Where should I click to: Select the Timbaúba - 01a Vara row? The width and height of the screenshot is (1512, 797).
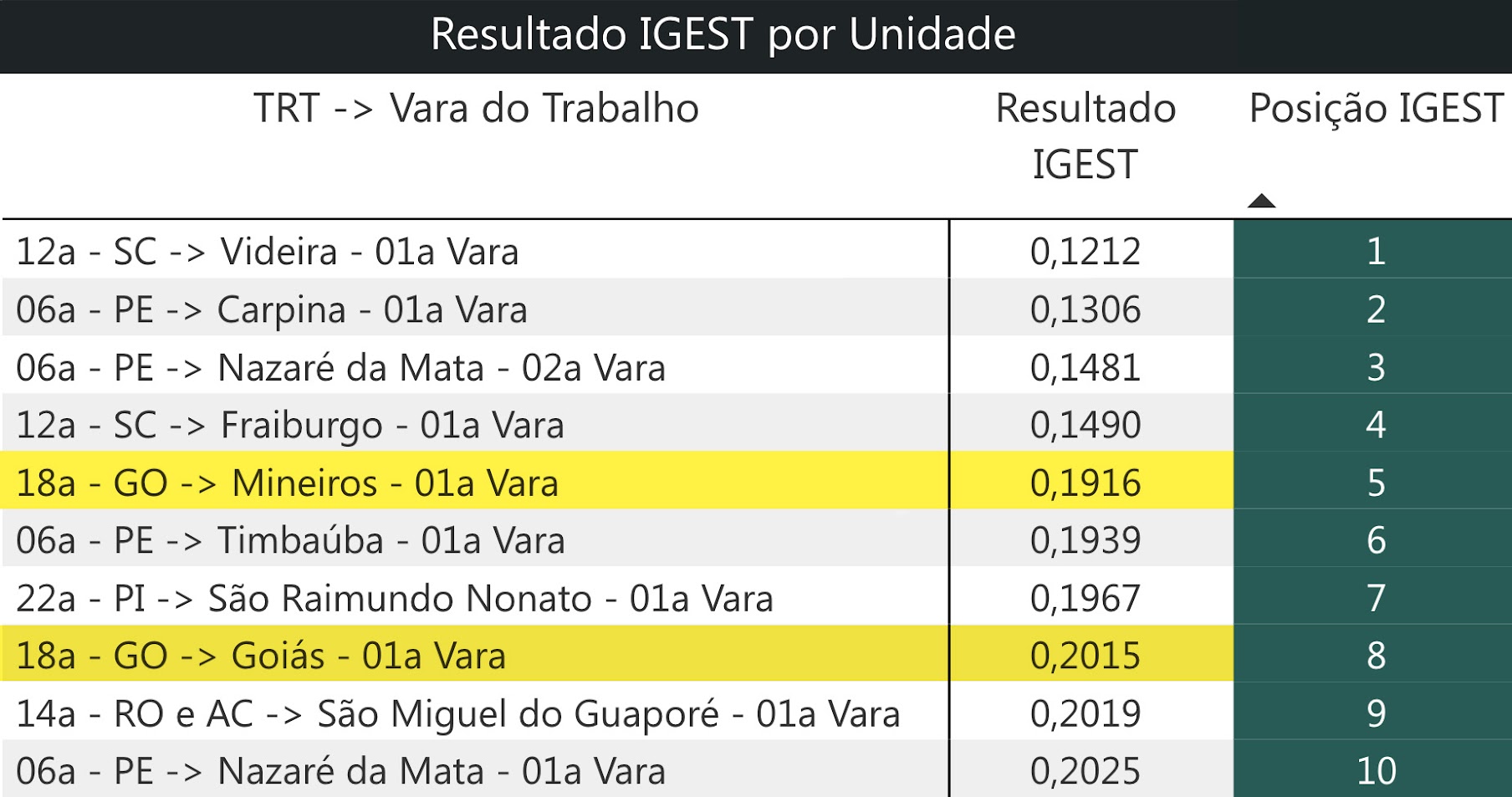(290, 541)
